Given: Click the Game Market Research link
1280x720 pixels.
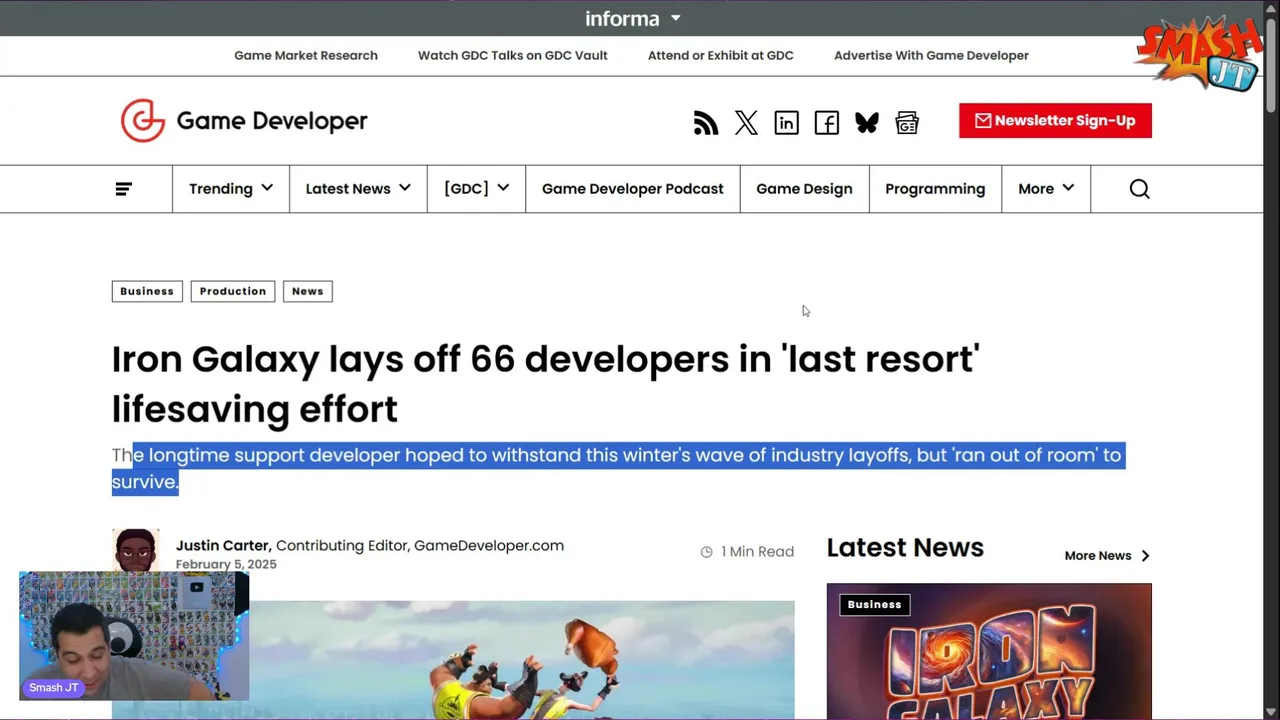Looking at the screenshot, I should (x=306, y=55).
